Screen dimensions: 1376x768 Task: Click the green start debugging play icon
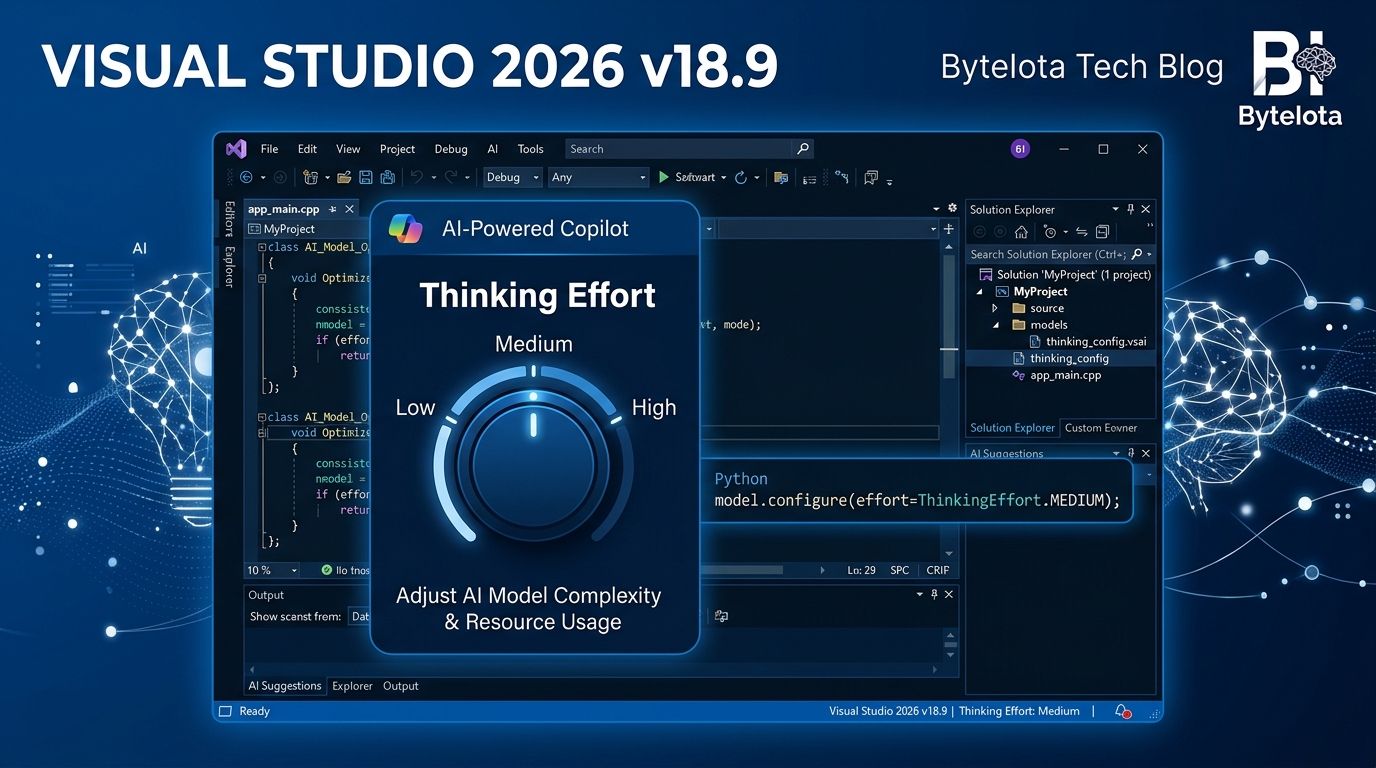tap(663, 177)
